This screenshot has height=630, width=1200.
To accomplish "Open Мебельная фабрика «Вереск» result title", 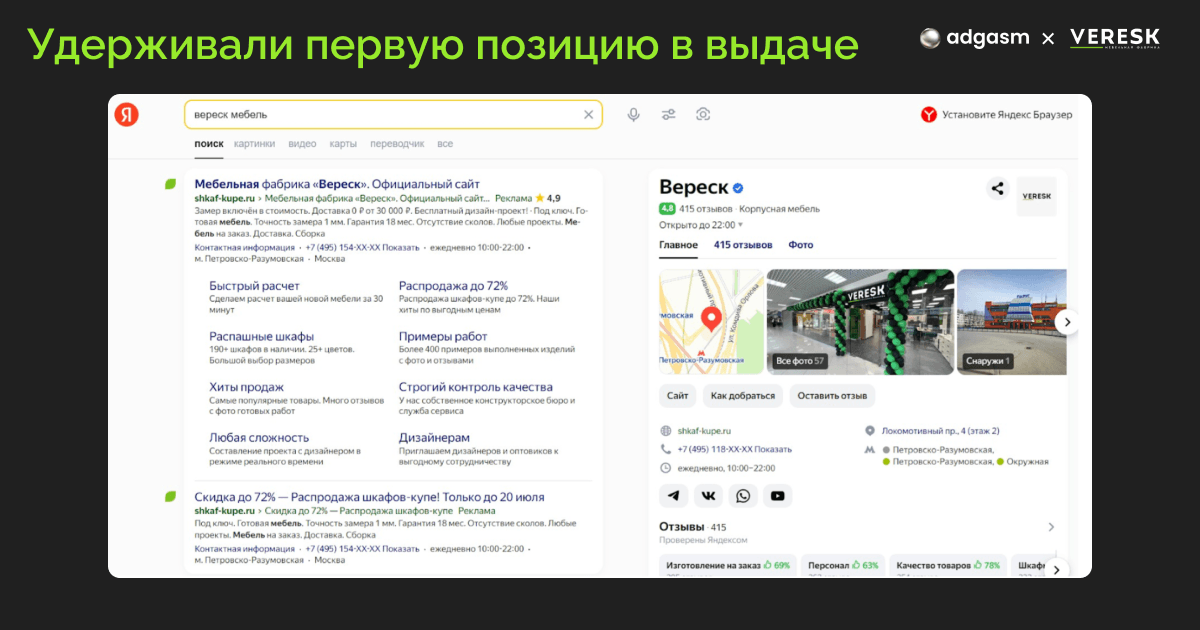I will pos(337,184).
